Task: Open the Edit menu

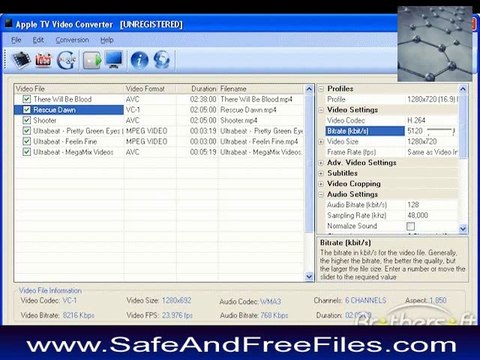Action: (38, 40)
